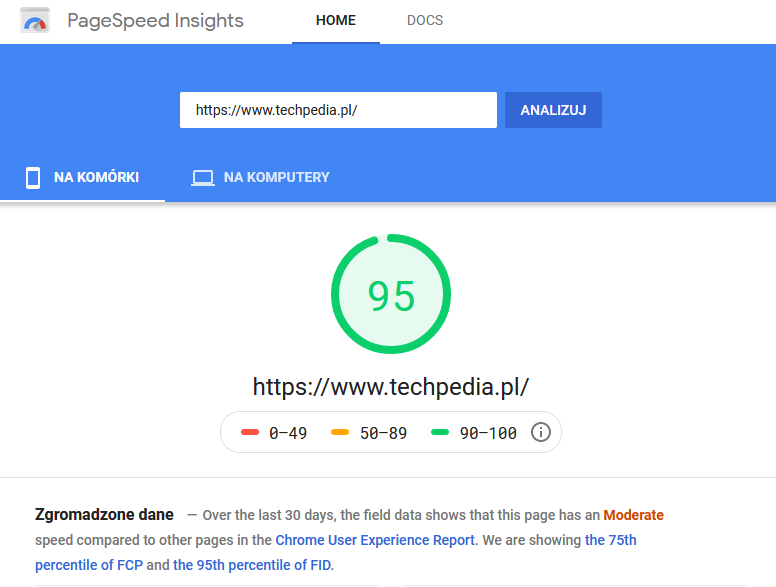776x587 pixels.
Task: Focus the URL input field
Action: pyautogui.click(x=338, y=110)
